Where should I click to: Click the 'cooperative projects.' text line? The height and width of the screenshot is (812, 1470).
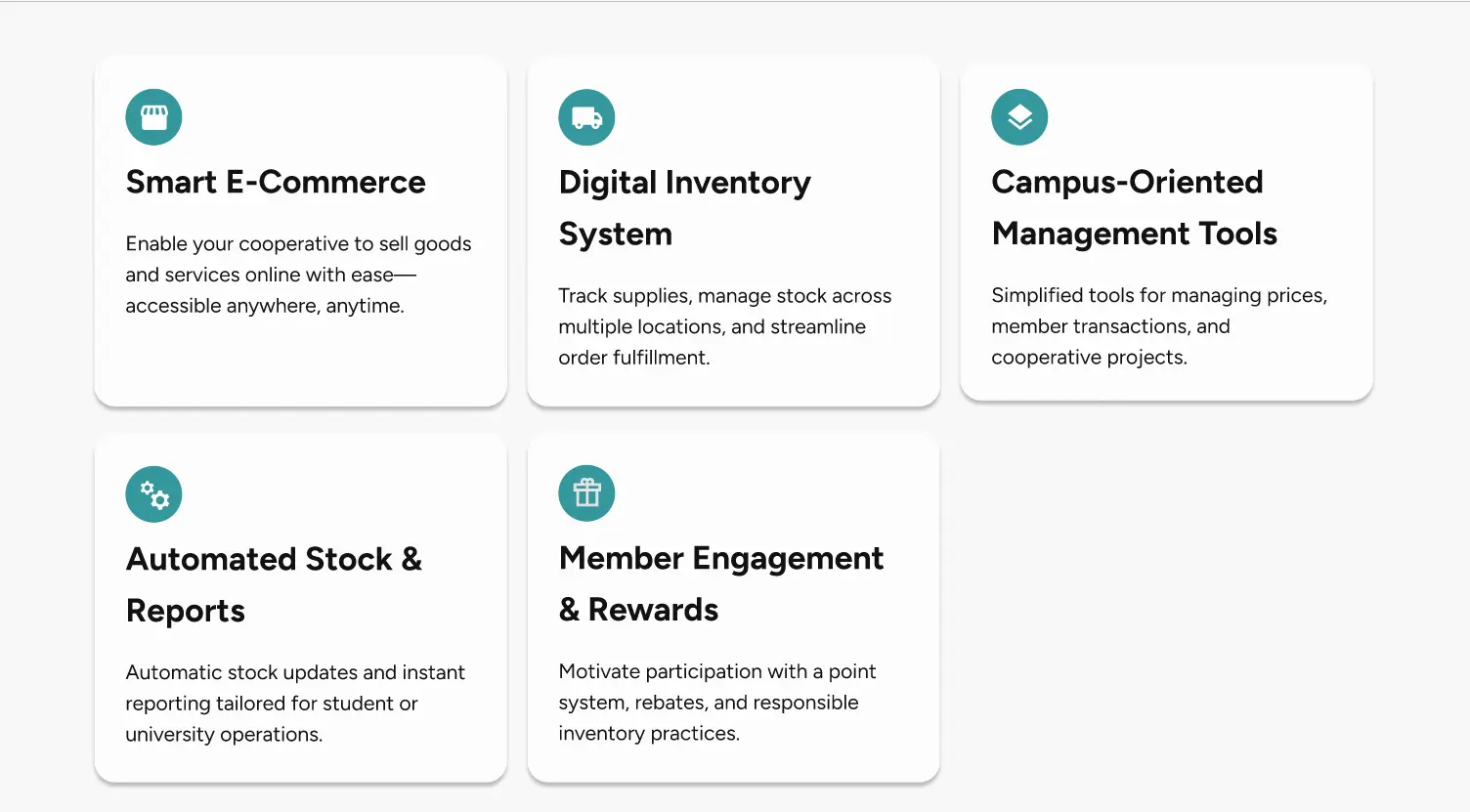[x=1089, y=358]
